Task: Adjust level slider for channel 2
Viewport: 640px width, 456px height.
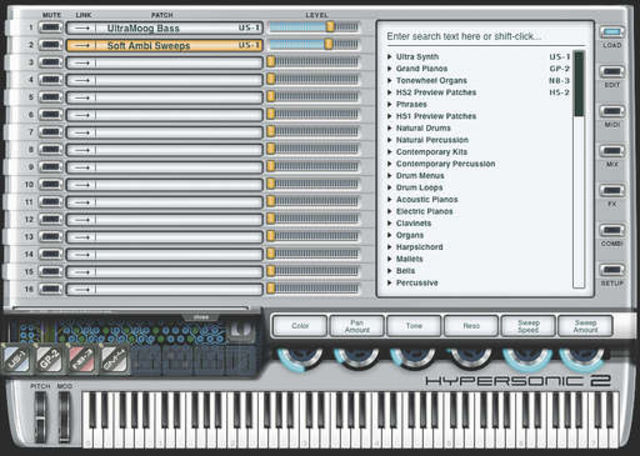Action: 313,44
